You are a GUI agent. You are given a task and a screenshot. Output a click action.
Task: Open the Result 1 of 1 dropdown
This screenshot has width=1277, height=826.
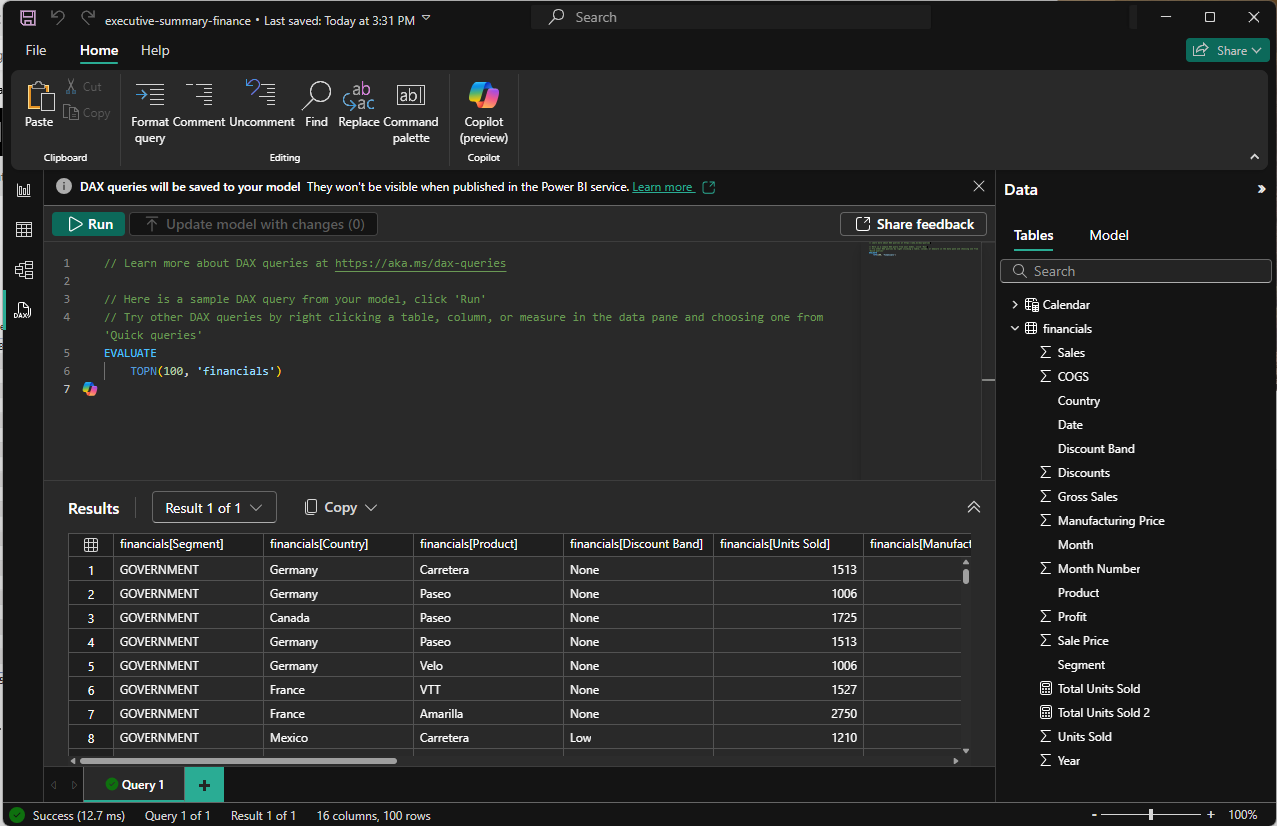(214, 508)
